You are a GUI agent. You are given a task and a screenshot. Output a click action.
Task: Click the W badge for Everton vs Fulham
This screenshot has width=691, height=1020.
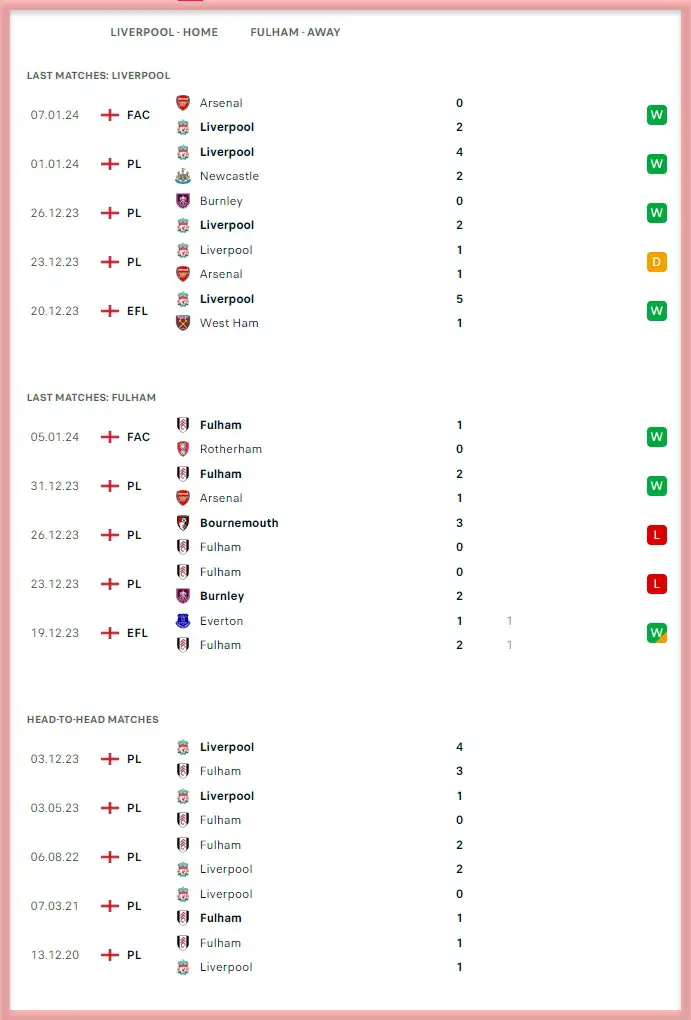pyautogui.click(x=656, y=633)
